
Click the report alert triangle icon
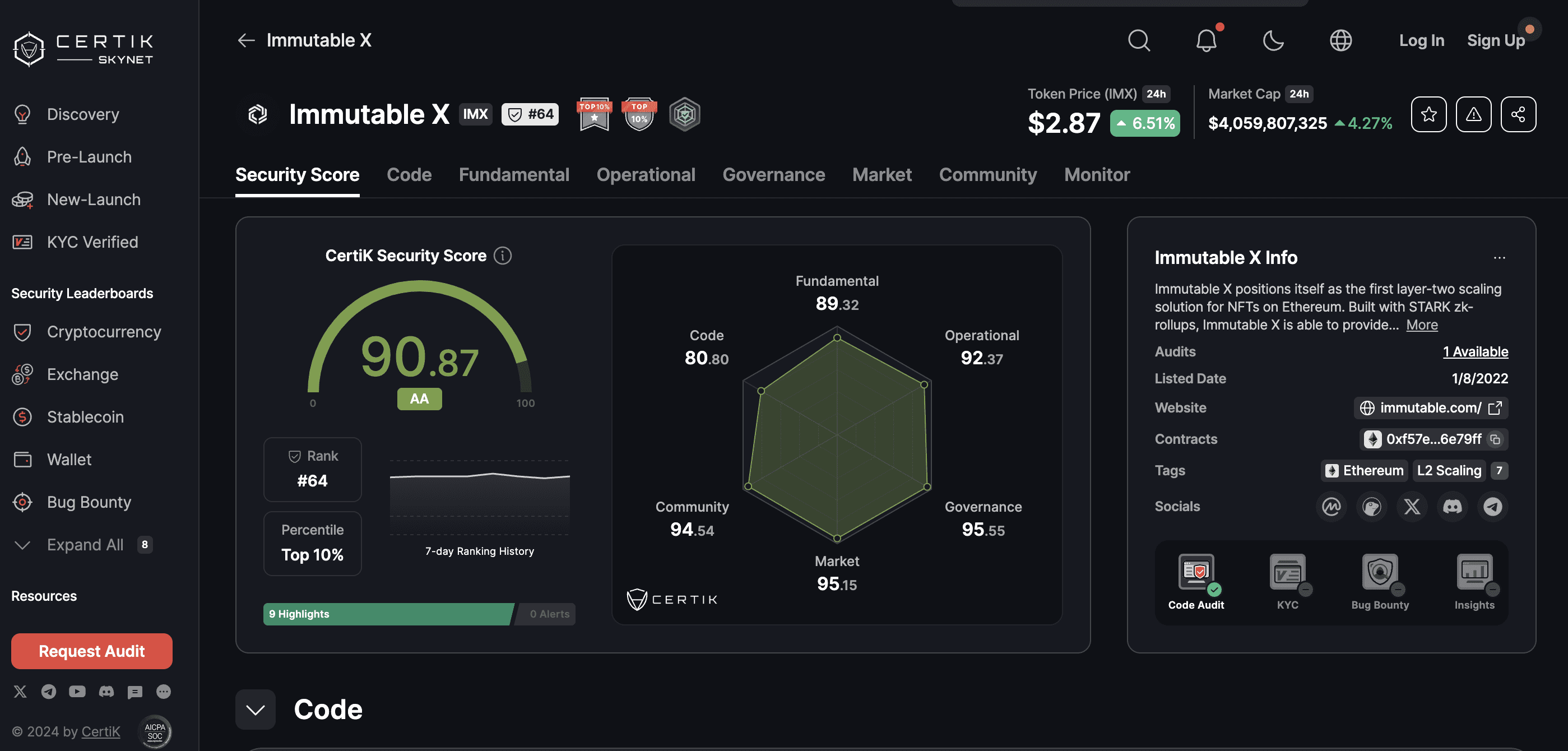1473,114
